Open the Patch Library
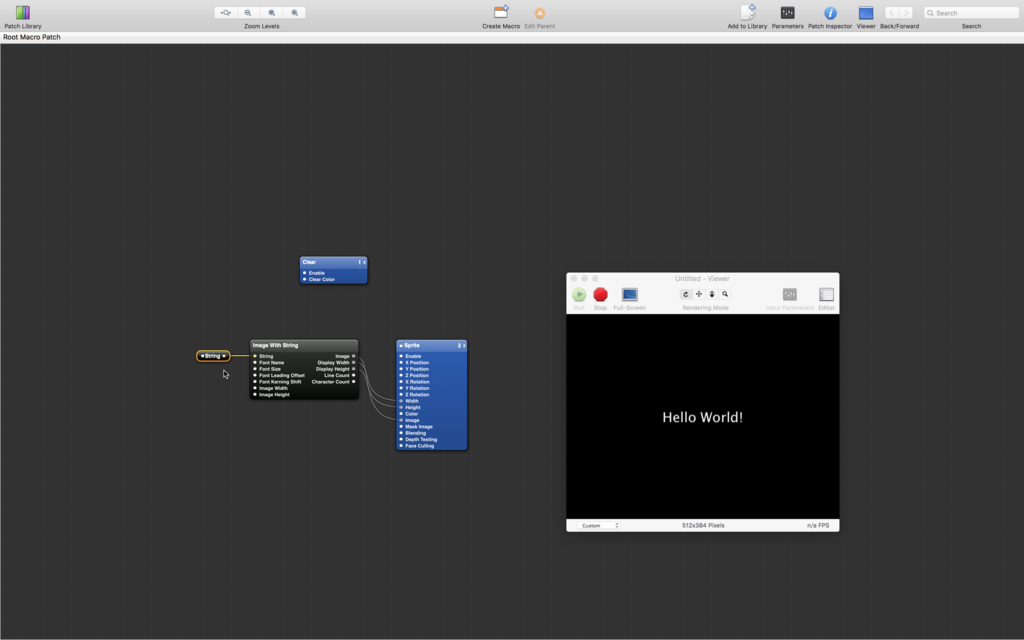The height and width of the screenshot is (640, 1024). pos(23,12)
